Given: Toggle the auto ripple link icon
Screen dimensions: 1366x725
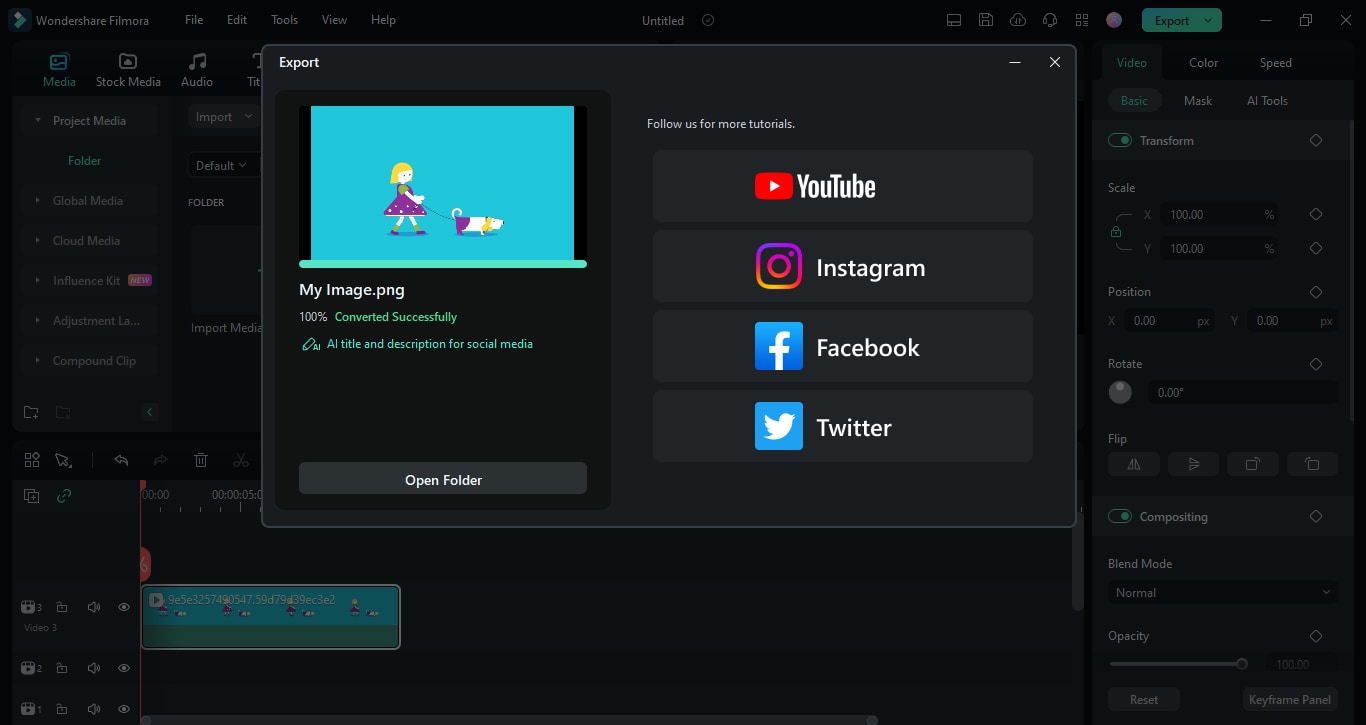Looking at the screenshot, I should 64,496.
